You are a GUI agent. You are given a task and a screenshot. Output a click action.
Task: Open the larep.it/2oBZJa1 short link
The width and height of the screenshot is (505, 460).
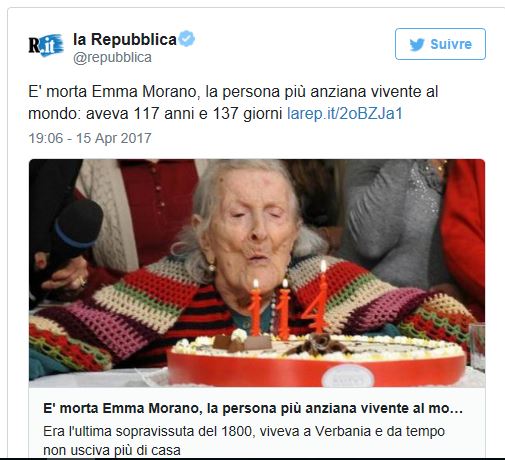click(x=345, y=113)
